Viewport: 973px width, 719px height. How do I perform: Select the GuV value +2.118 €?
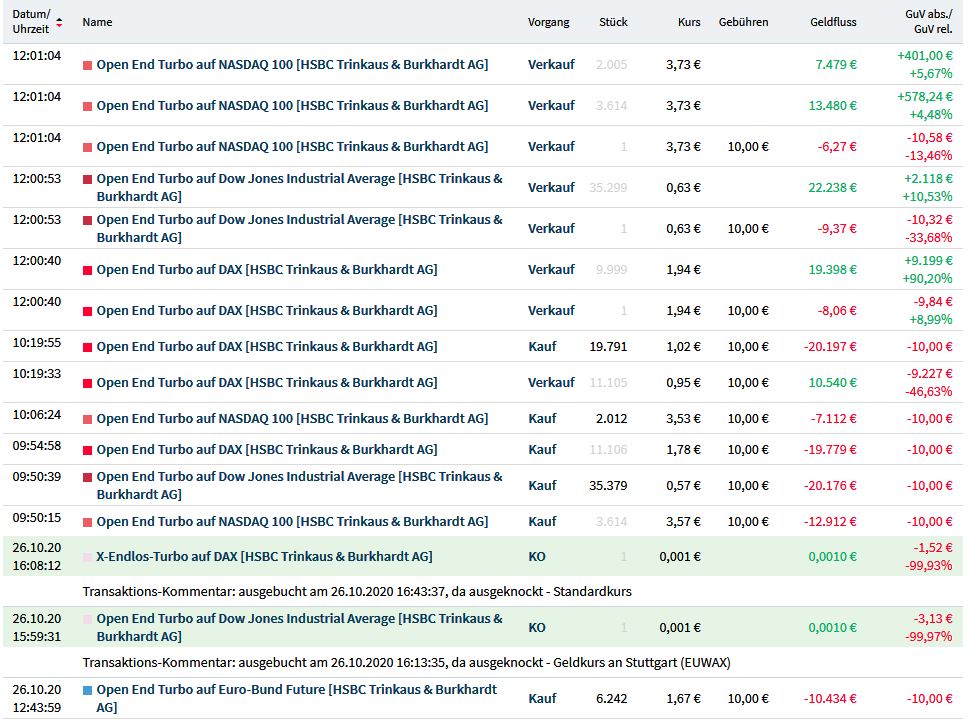pos(928,179)
